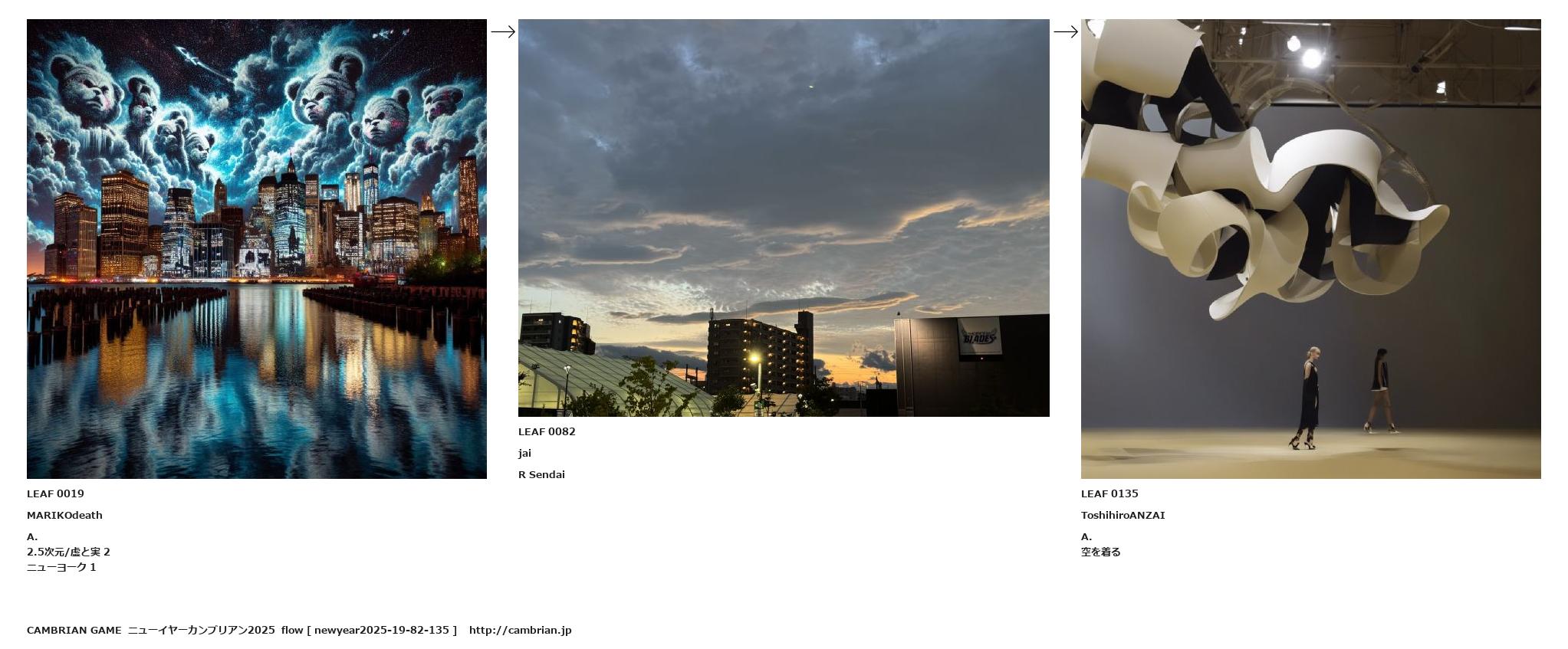Select author name ToshihiroANZAI
Viewport: 1568px width, 649px height.
[x=1123, y=515]
